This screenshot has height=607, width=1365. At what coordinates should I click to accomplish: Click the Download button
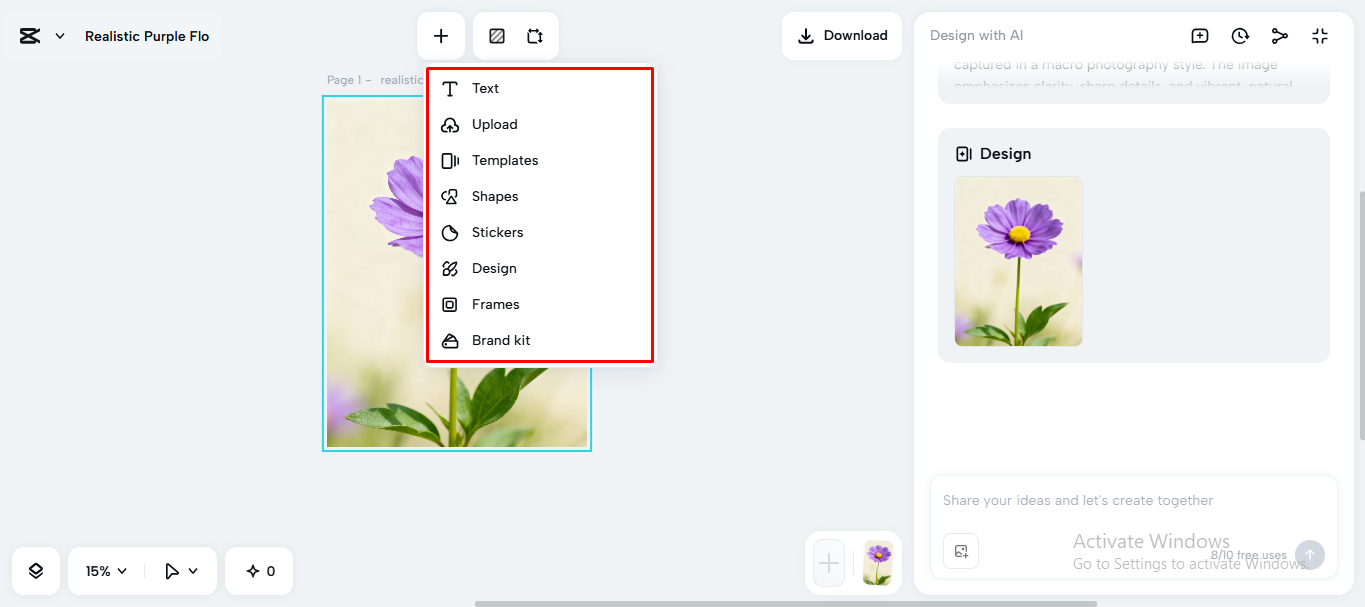coord(842,35)
